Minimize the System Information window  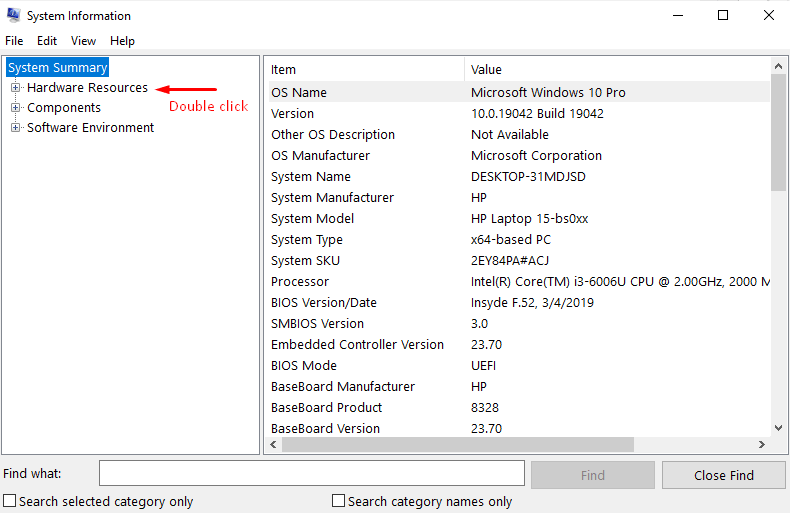tap(678, 15)
